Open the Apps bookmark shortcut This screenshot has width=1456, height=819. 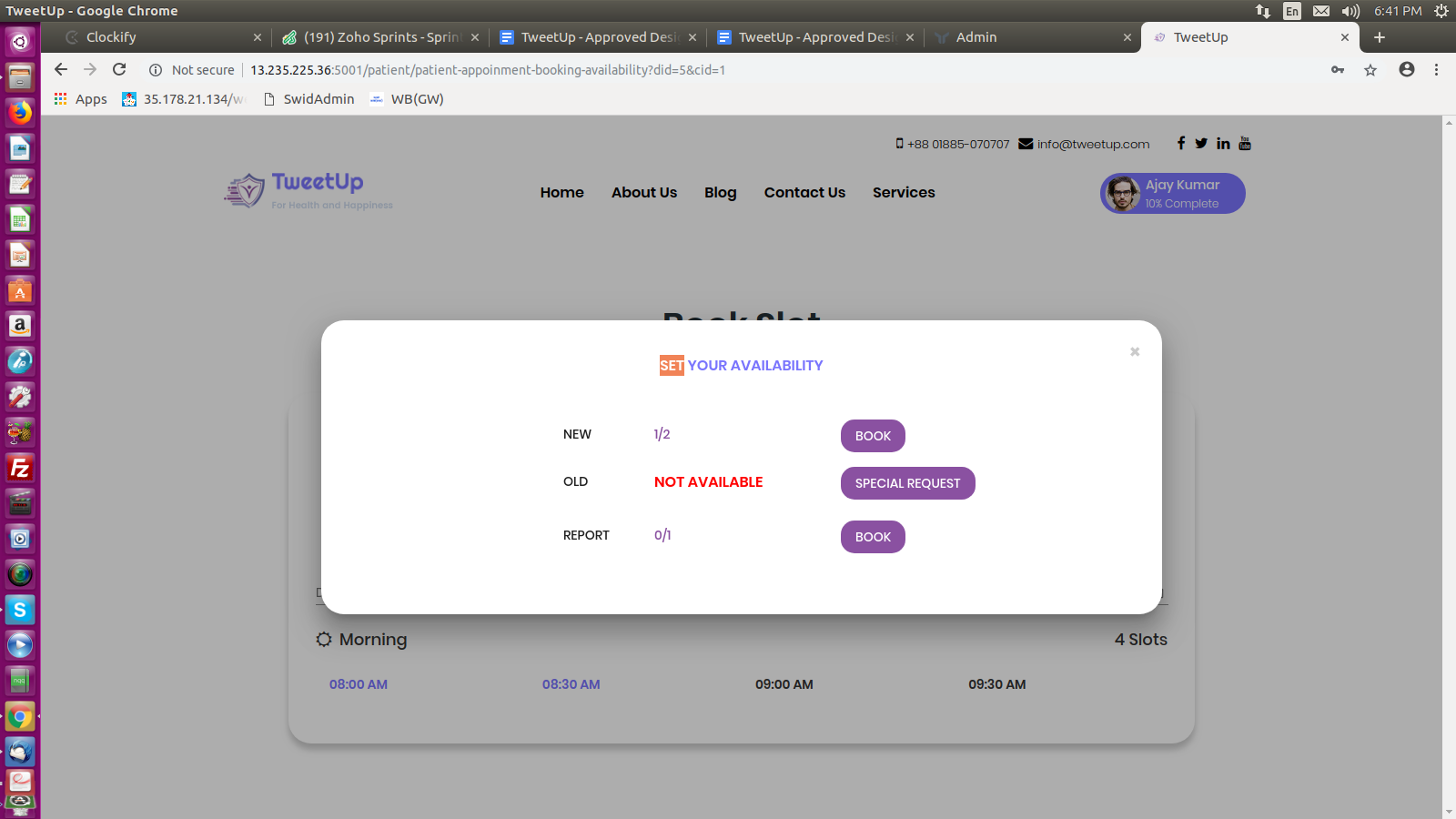(81, 99)
